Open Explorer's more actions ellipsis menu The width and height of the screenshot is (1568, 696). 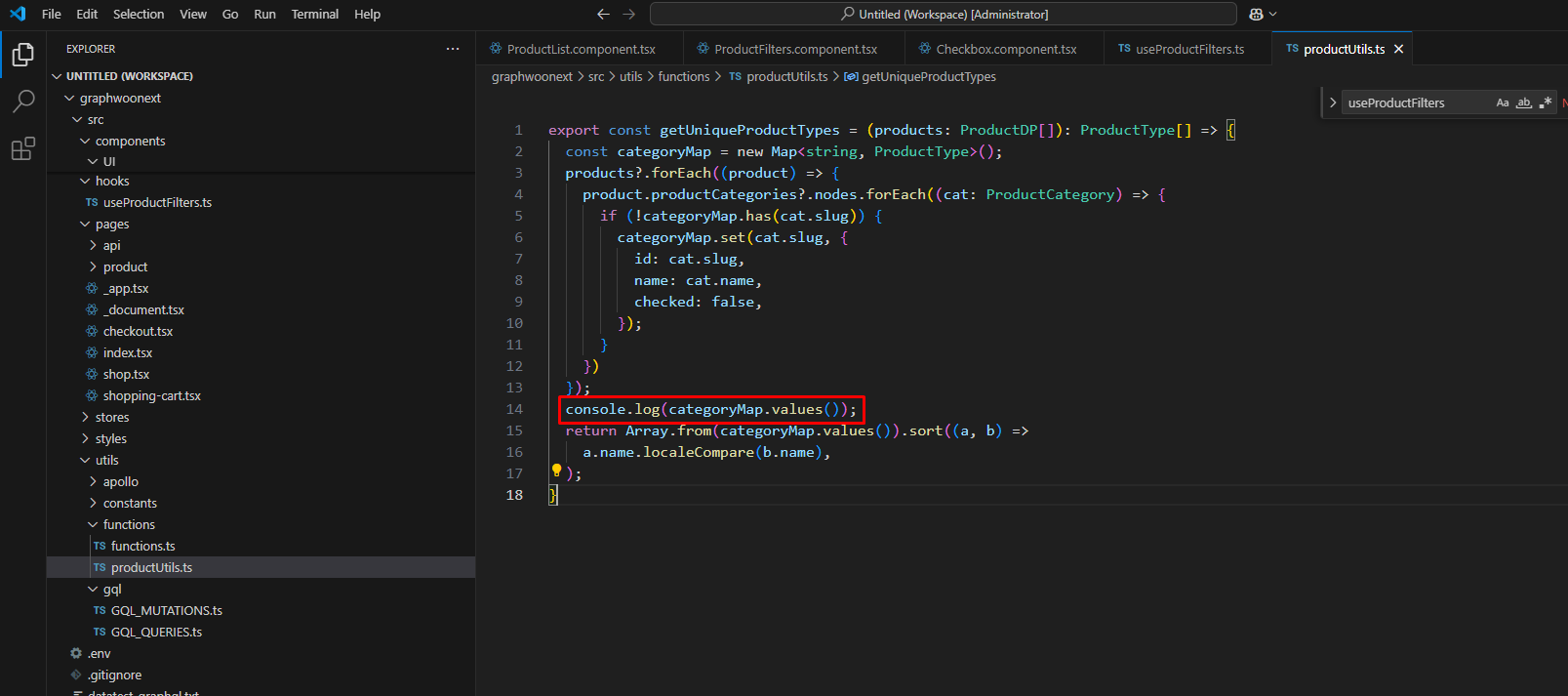[x=453, y=49]
